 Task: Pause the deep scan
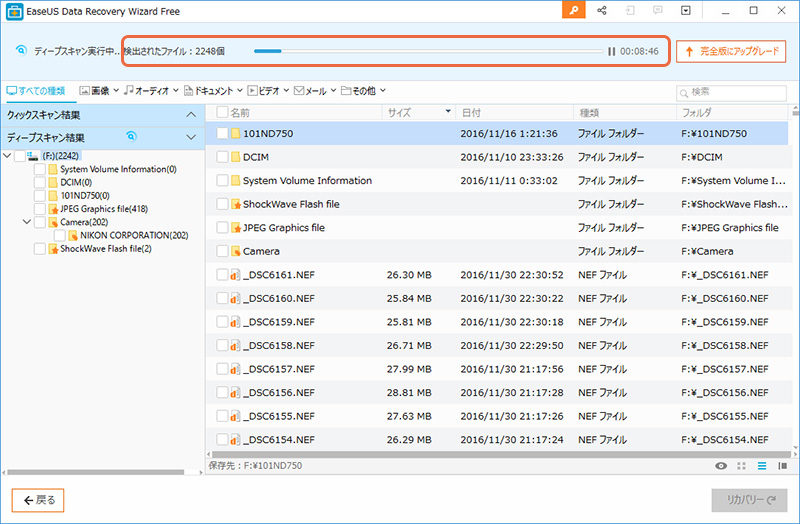[x=611, y=52]
